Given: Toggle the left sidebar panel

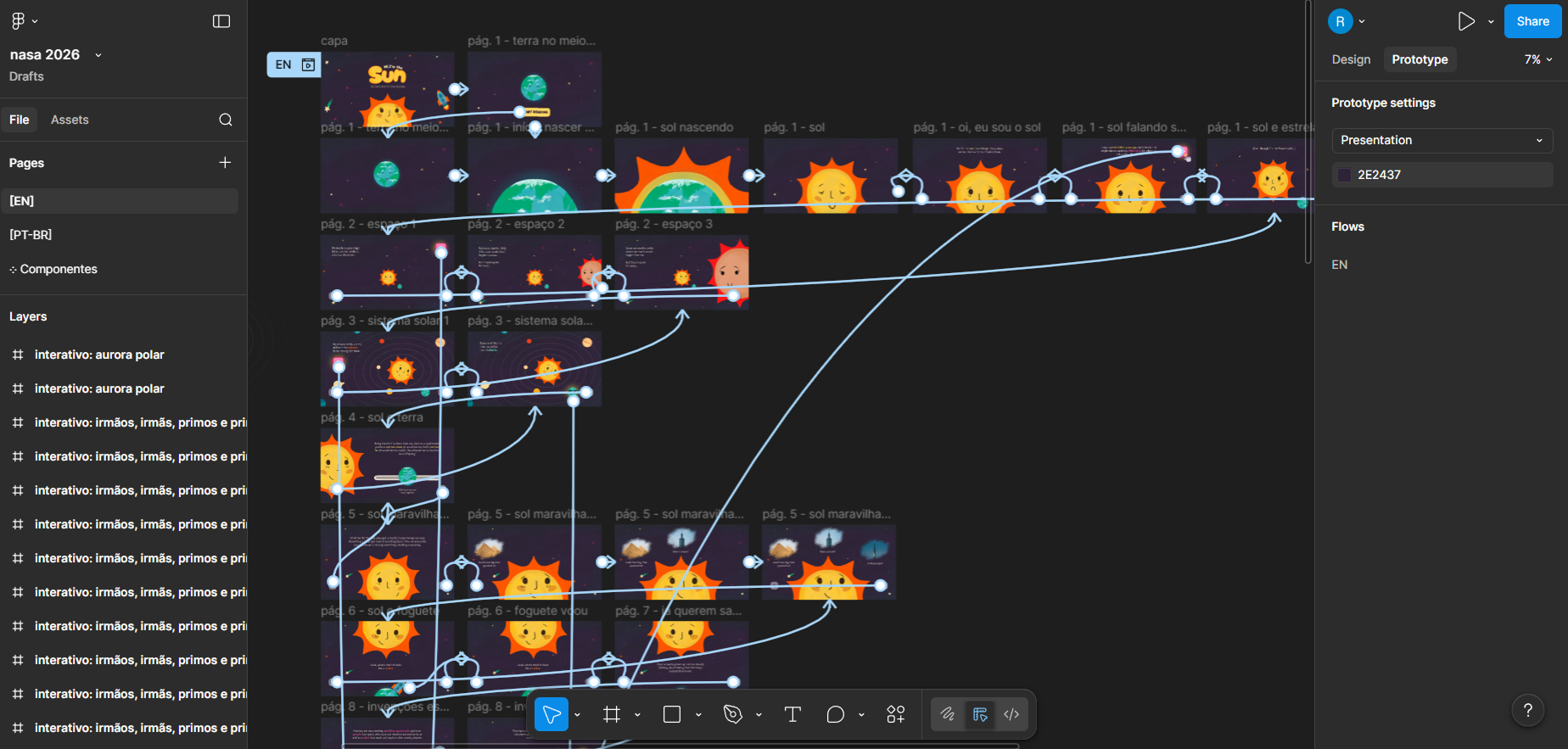Looking at the screenshot, I should [221, 21].
